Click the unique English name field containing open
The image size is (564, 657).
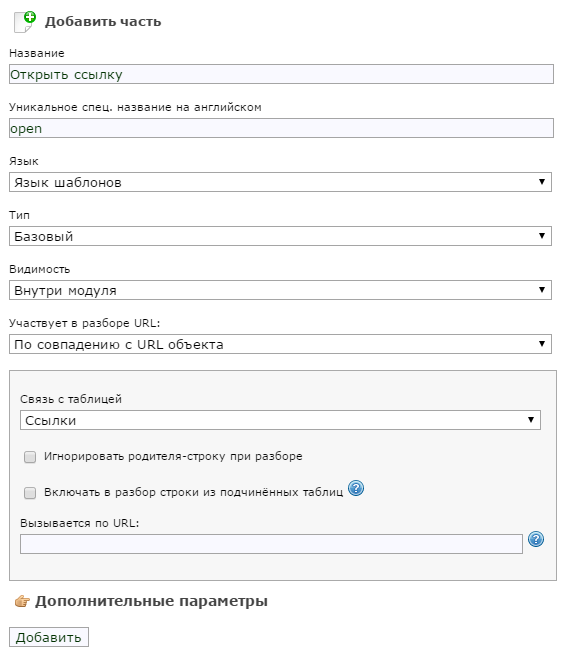point(281,128)
